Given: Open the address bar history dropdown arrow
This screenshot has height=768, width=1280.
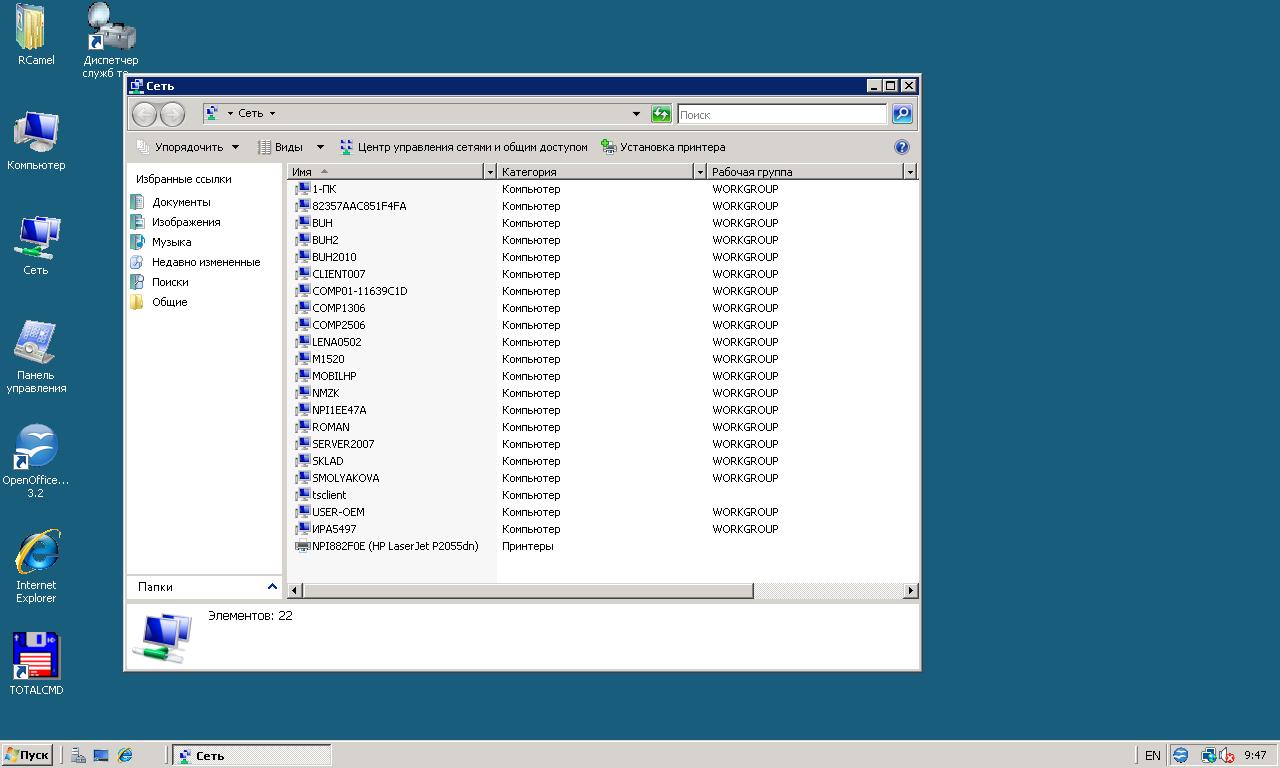Looking at the screenshot, I should [x=636, y=114].
